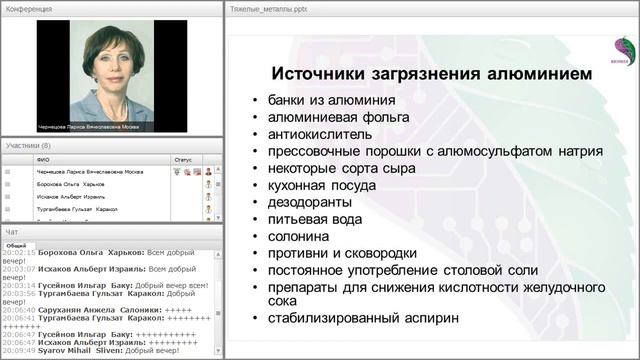
Task: Click the Гусейнов Ильгар 'Добрый вечер всем!' message
Action: 105,285
